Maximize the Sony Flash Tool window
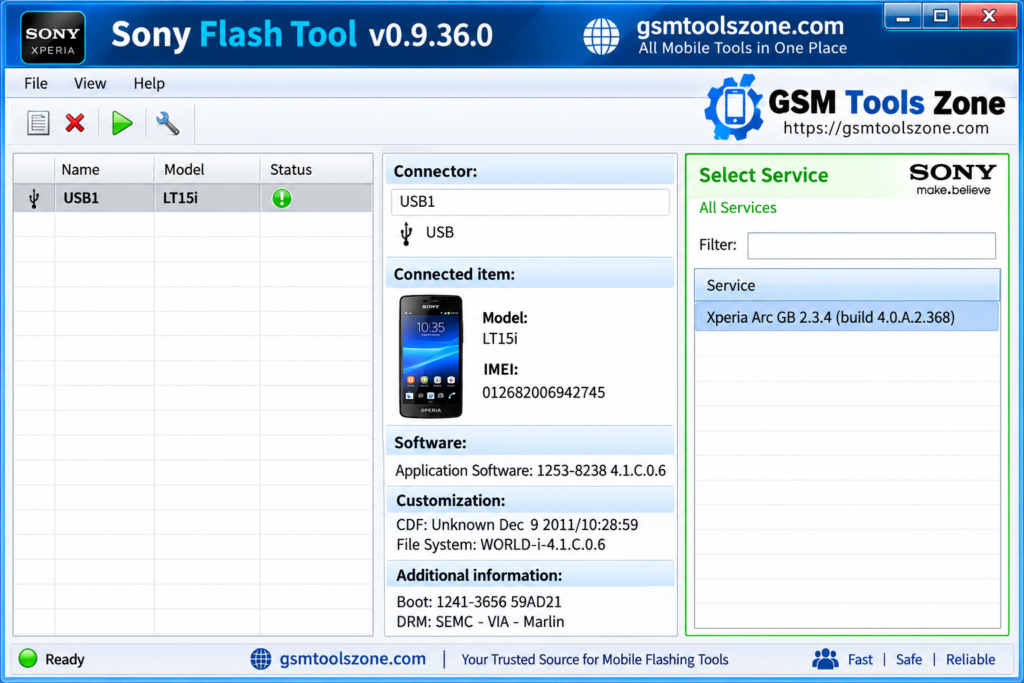 940,16
